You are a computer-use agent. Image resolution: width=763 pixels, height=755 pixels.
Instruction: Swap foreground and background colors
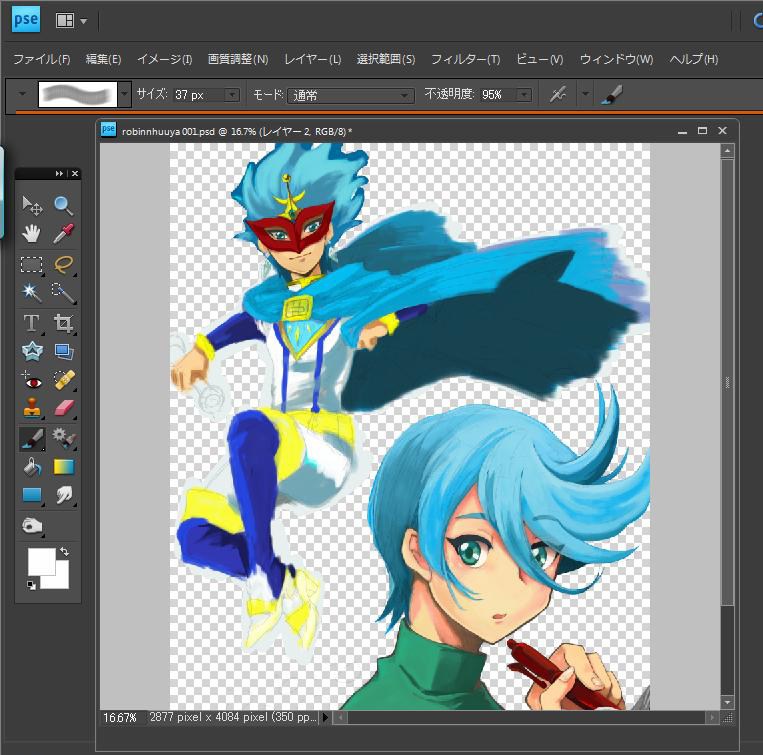[64, 551]
